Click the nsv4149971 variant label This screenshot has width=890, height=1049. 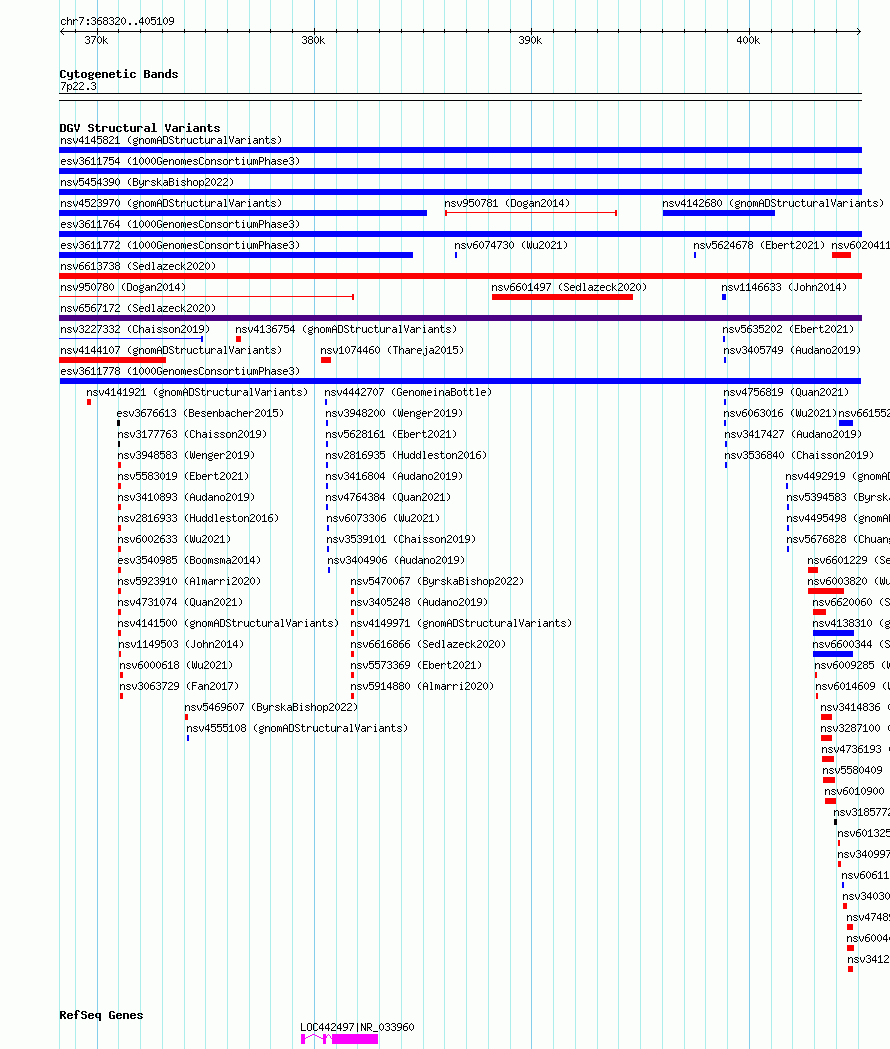[461, 624]
